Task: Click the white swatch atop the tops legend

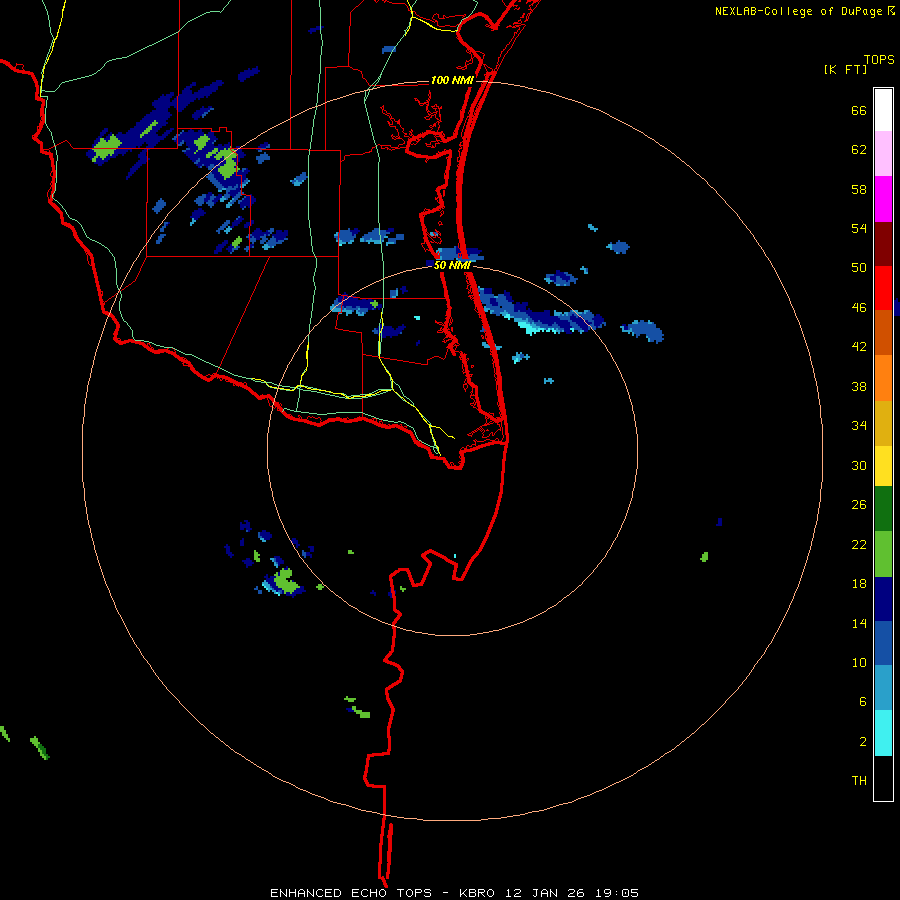Action: tap(883, 110)
